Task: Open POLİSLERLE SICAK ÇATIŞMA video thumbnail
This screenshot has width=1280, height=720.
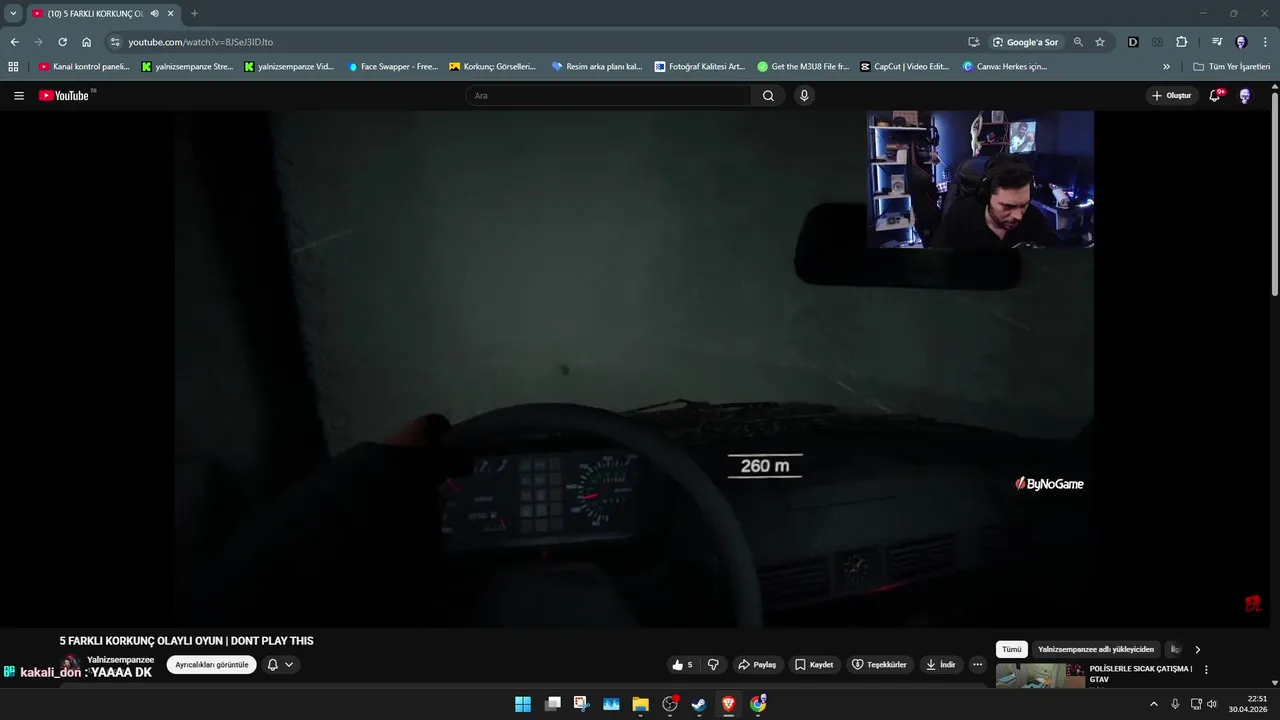Action: coord(1040,676)
